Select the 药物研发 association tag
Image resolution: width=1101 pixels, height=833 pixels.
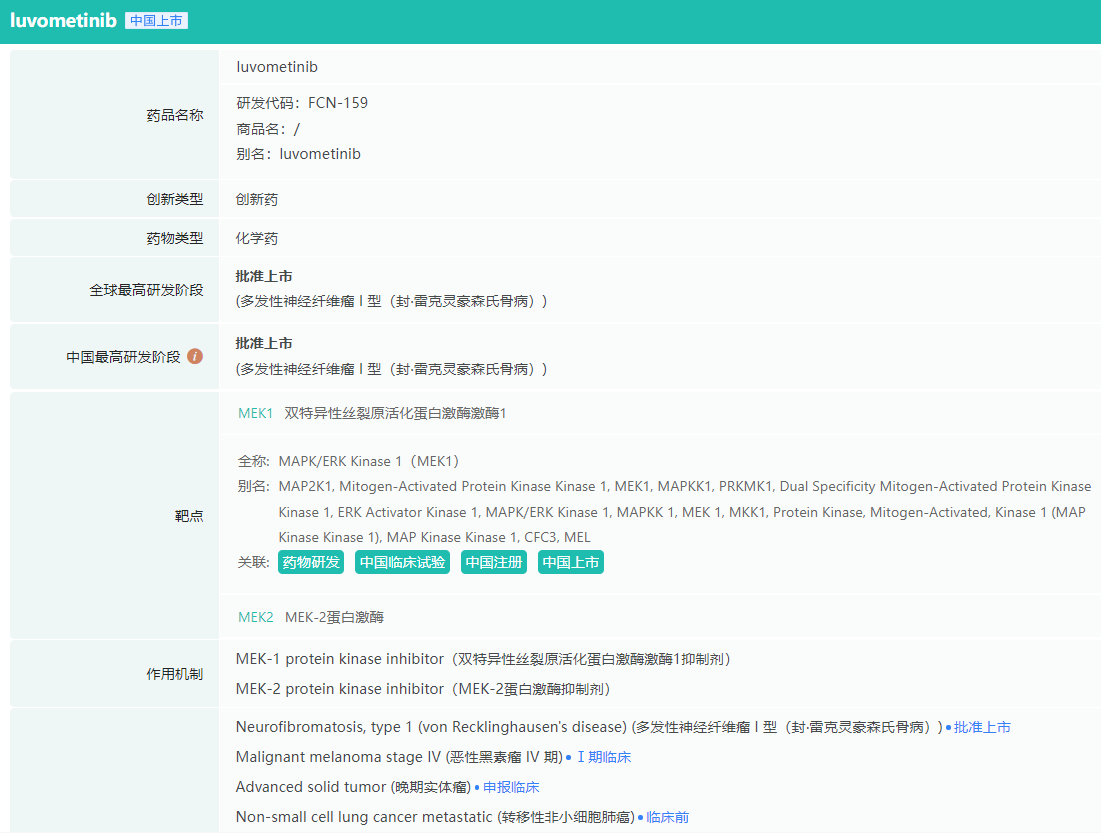pyautogui.click(x=311, y=562)
